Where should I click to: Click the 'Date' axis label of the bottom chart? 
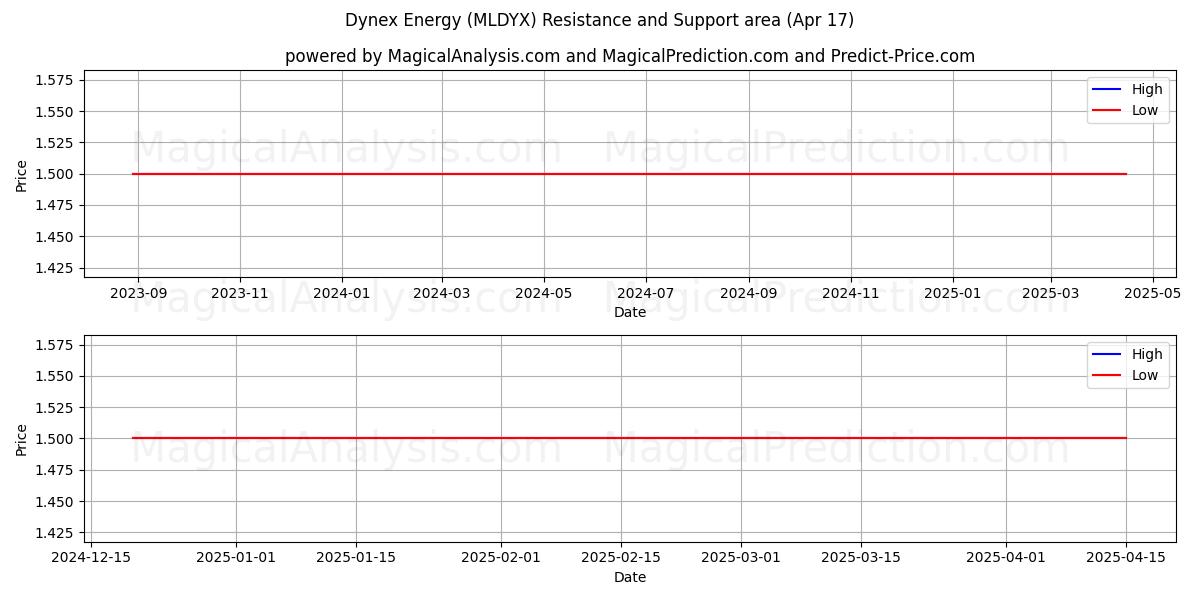[630, 577]
